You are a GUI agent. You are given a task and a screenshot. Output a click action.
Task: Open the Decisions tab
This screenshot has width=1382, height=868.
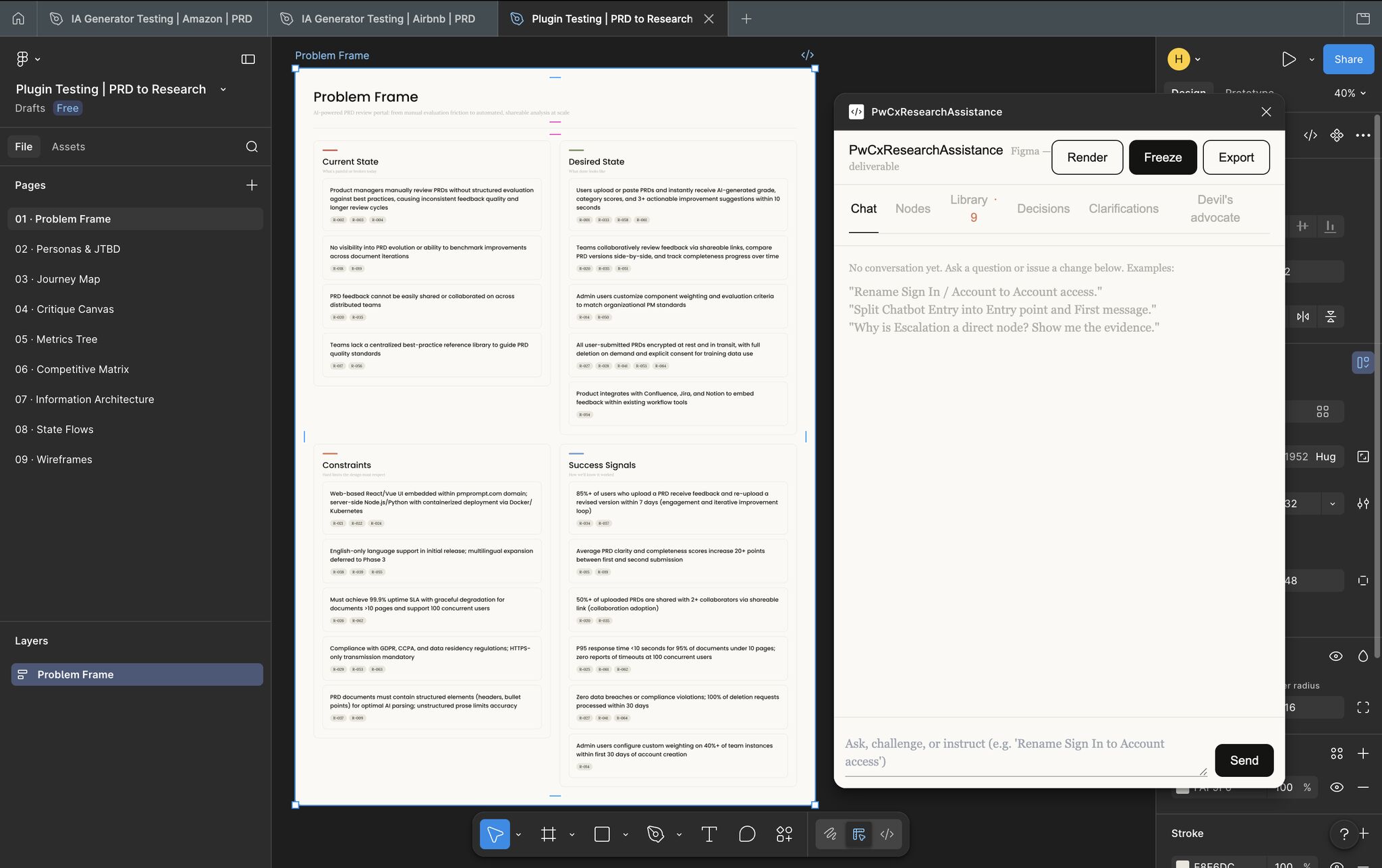1043,208
